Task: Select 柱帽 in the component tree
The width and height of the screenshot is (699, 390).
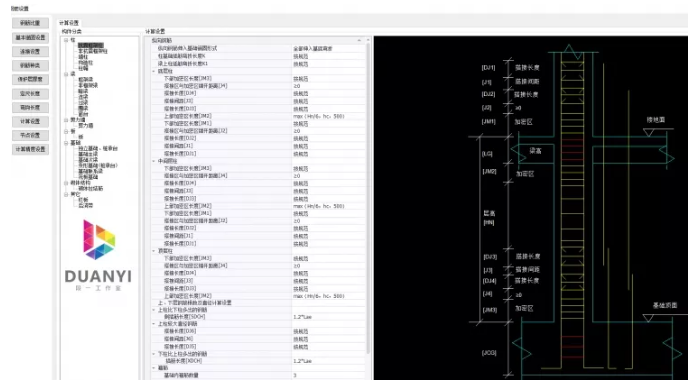Action: [x=83, y=69]
